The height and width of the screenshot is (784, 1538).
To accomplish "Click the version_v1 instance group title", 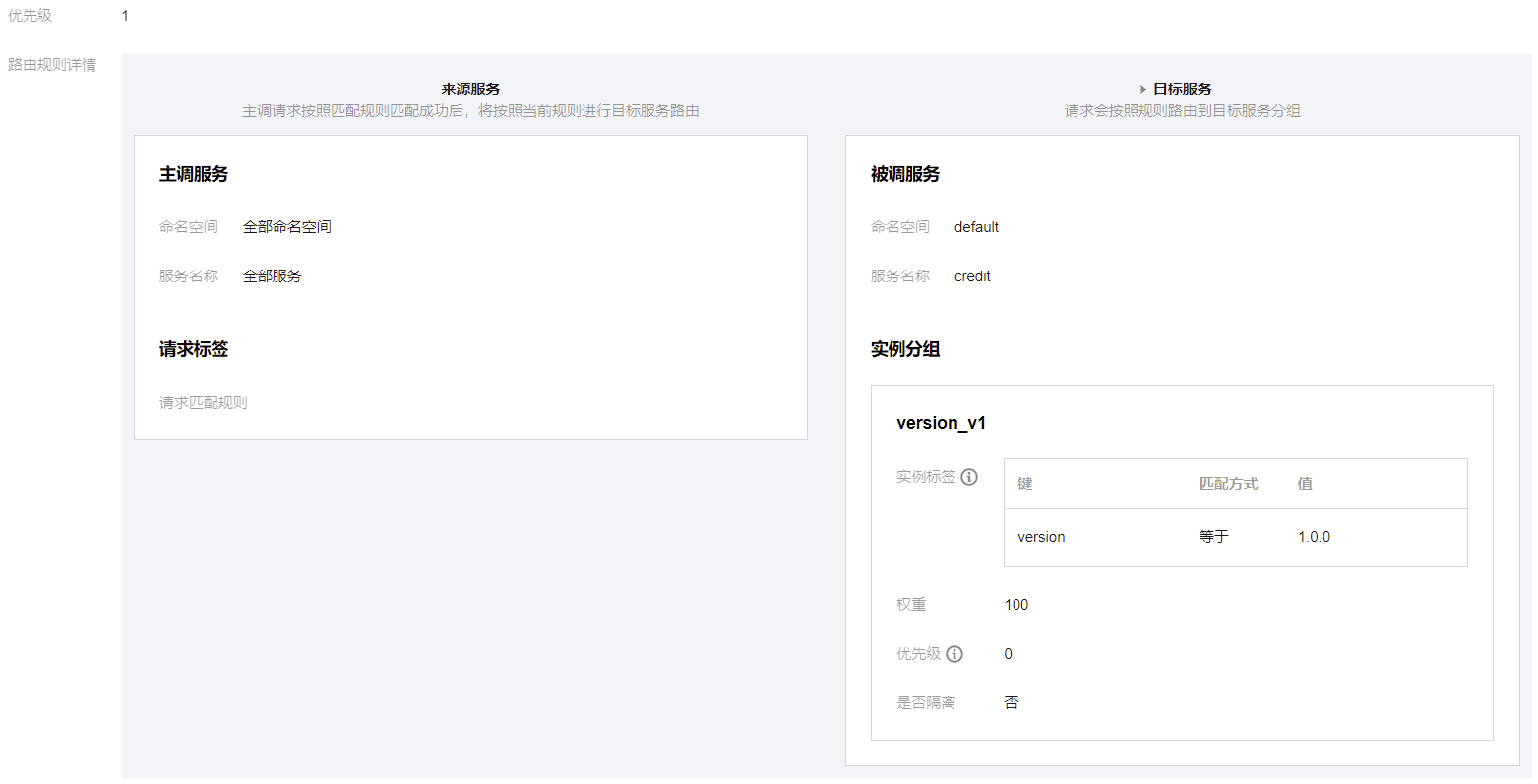I will pyautogui.click(x=941, y=423).
